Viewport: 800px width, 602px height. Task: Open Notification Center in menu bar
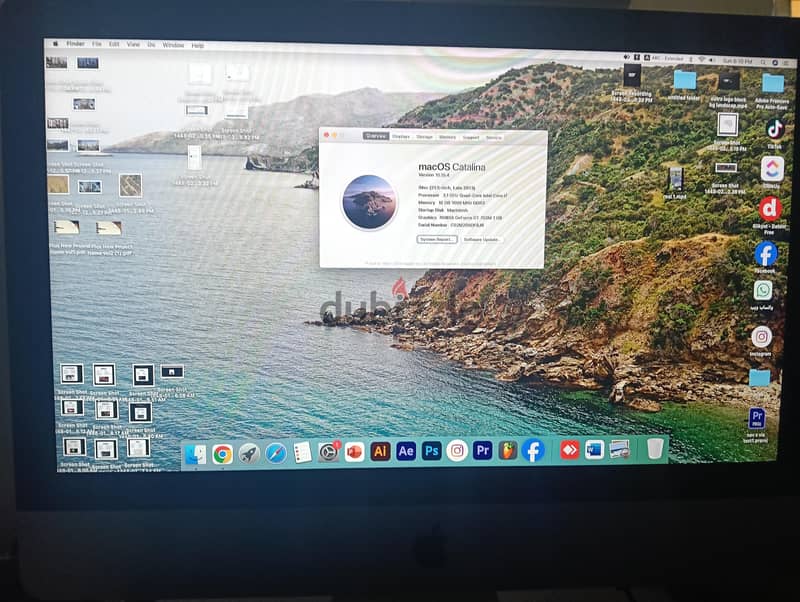(x=786, y=63)
